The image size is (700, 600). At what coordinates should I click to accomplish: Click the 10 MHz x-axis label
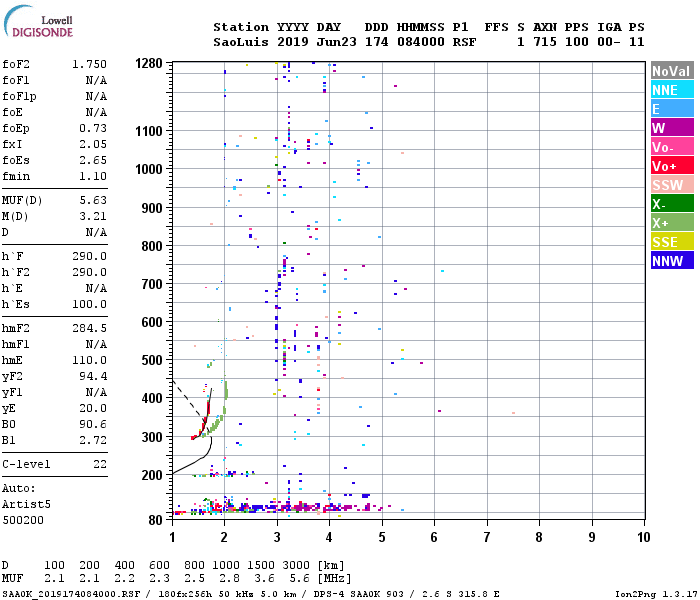coord(644,537)
